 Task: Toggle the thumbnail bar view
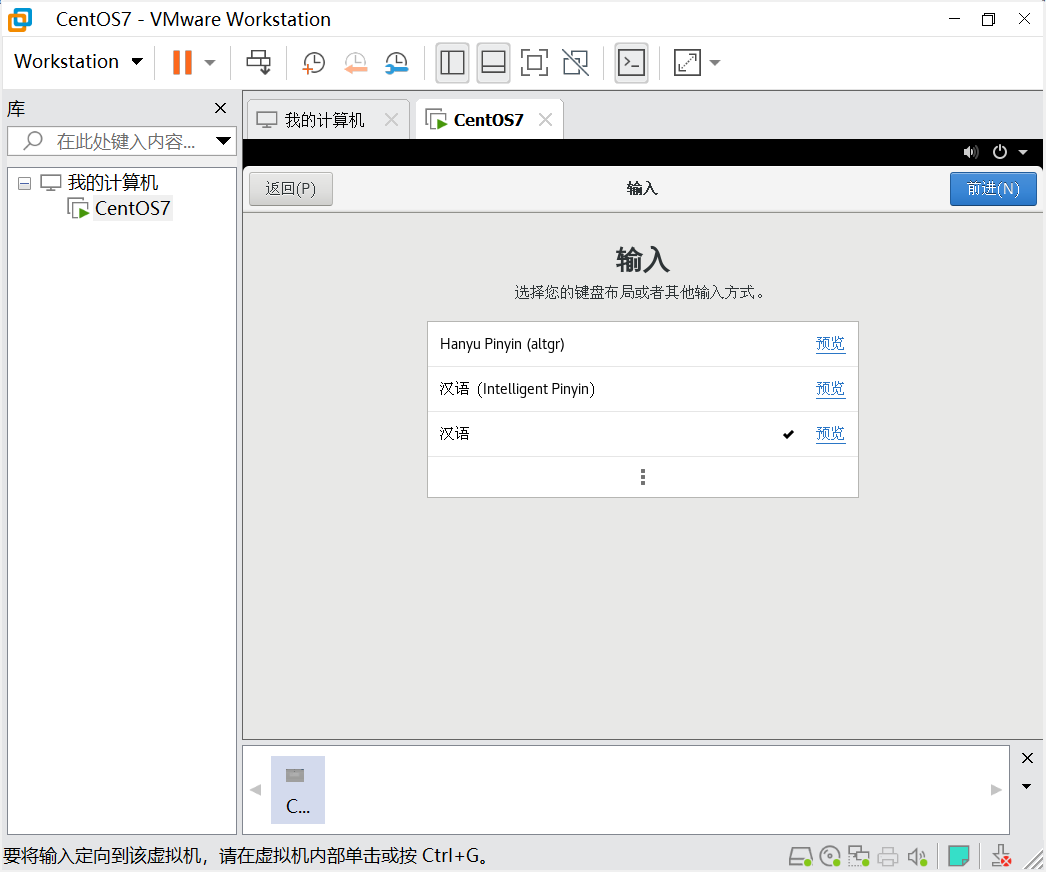click(x=494, y=63)
